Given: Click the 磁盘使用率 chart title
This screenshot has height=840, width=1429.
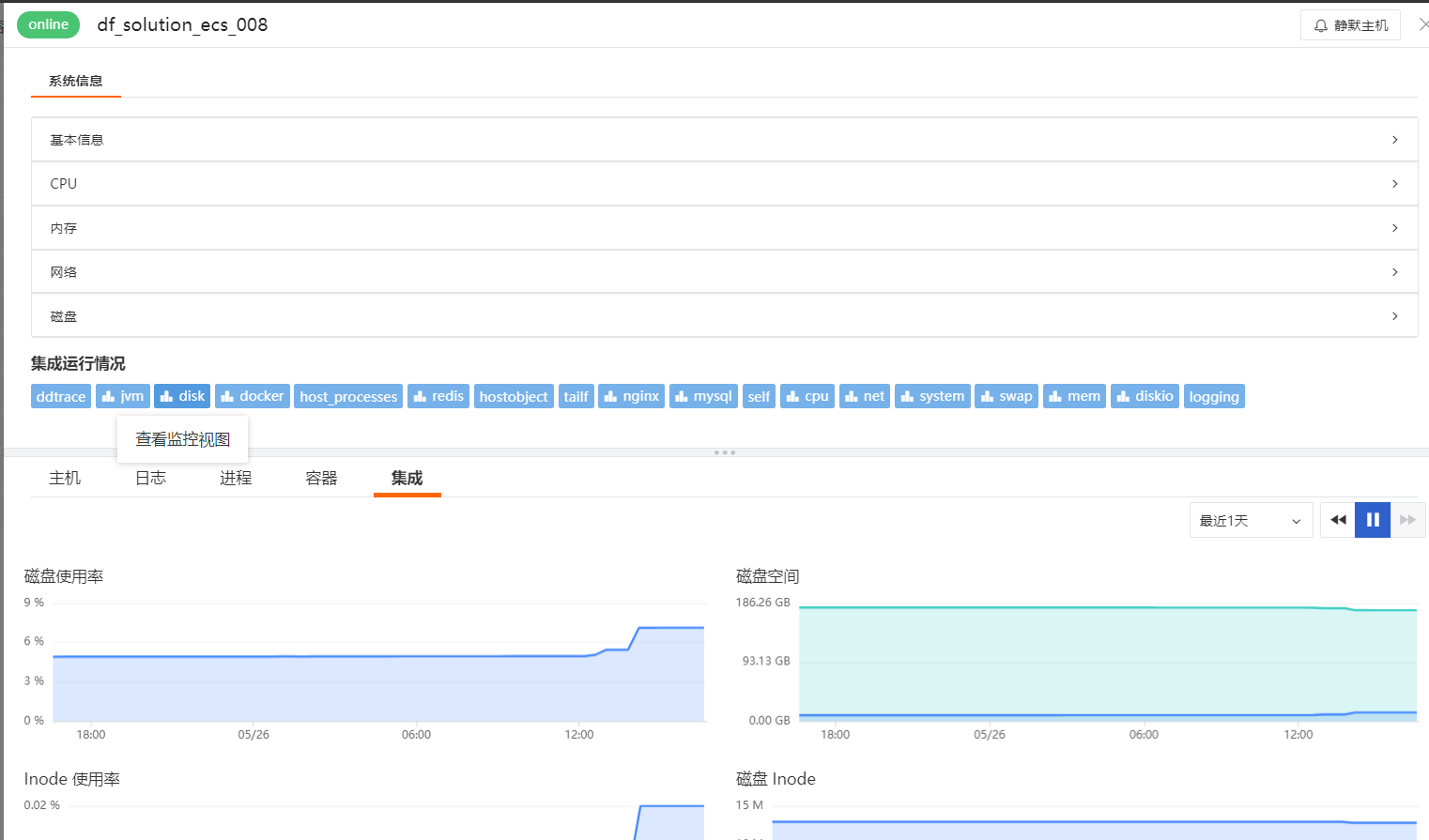Looking at the screenshot, I should pos(64,576).
